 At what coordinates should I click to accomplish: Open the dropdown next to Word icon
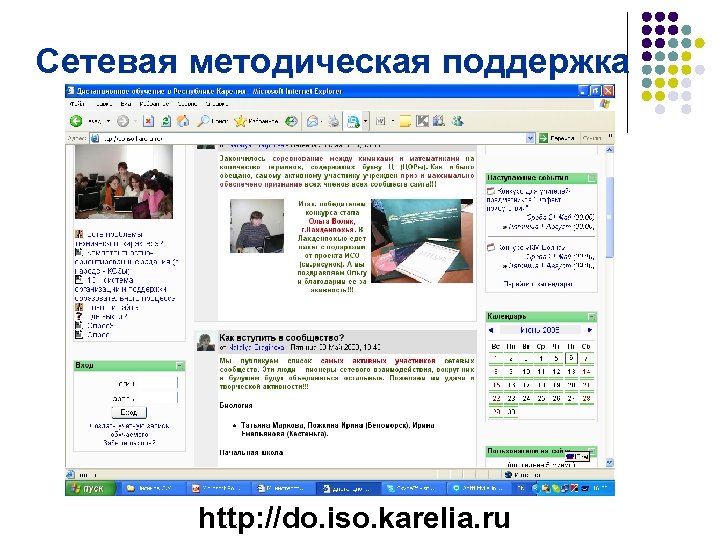coord(393,121)
